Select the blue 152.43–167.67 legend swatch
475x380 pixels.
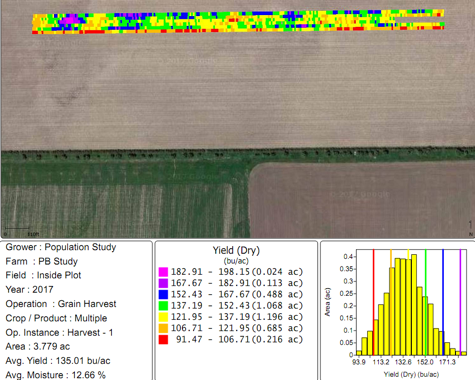pyautogui.click(x=163, y=294)
